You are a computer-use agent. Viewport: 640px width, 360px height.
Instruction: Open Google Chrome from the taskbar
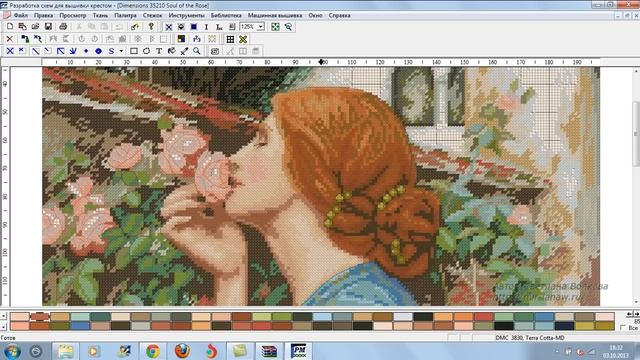tap(153, 351)
